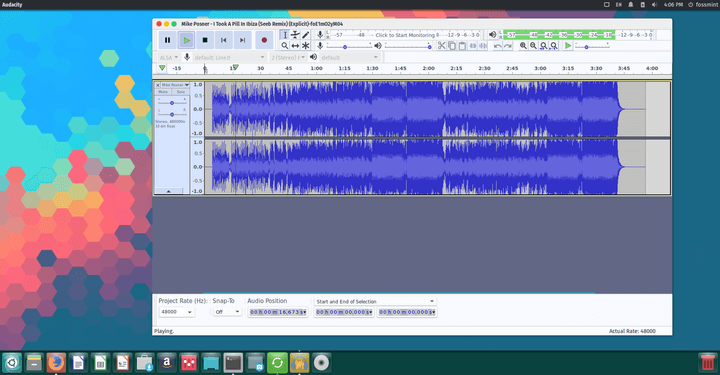Adjust the playback speed slider
The width and height of the screenshot is (720, 375).
[592, 46]
